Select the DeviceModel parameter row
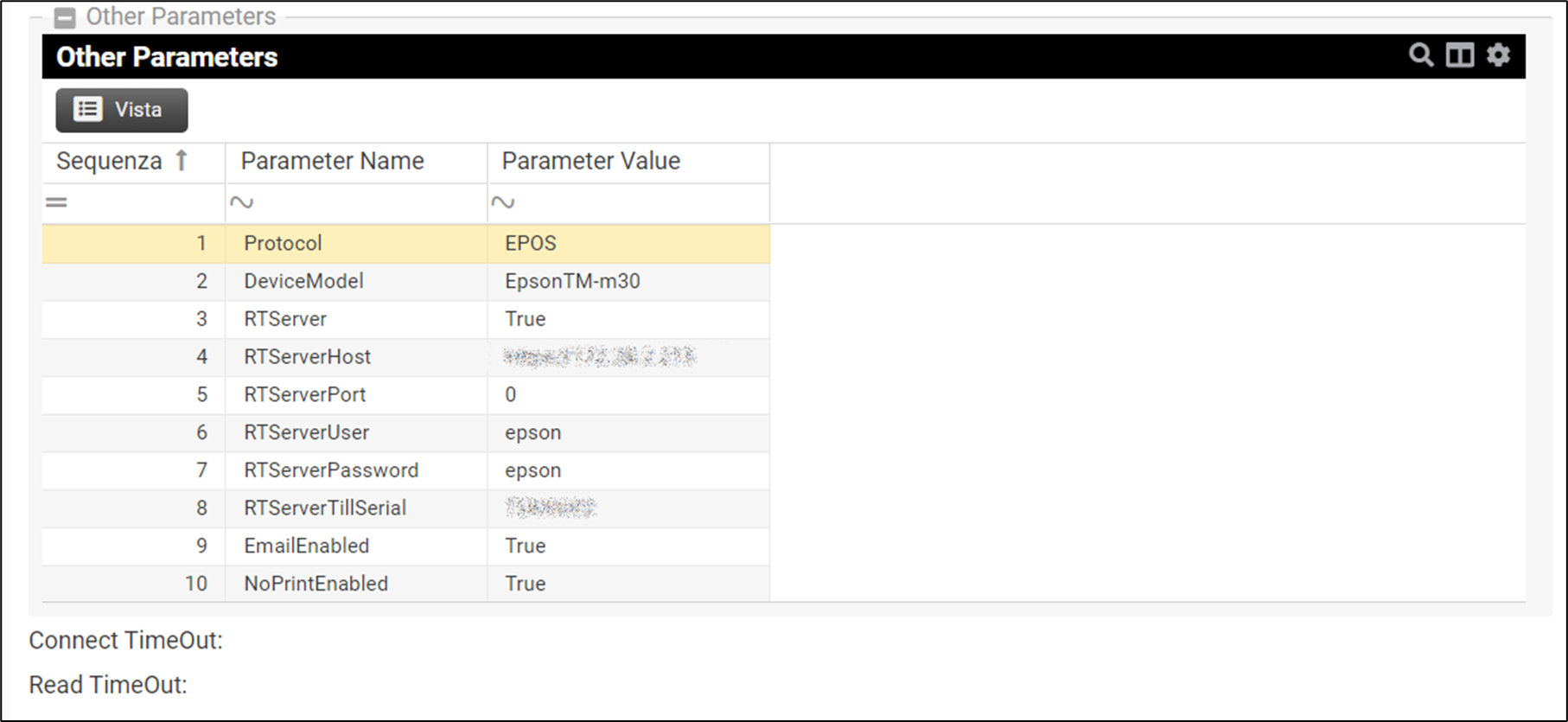This screenshot has width=1568, height=722. pyautogui.click(x=303, y=281)
